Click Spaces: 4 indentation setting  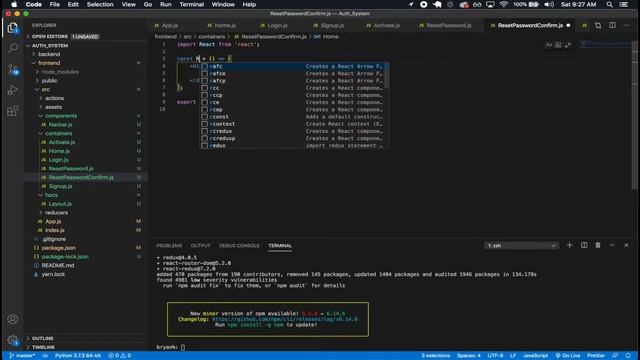point(469,356)
